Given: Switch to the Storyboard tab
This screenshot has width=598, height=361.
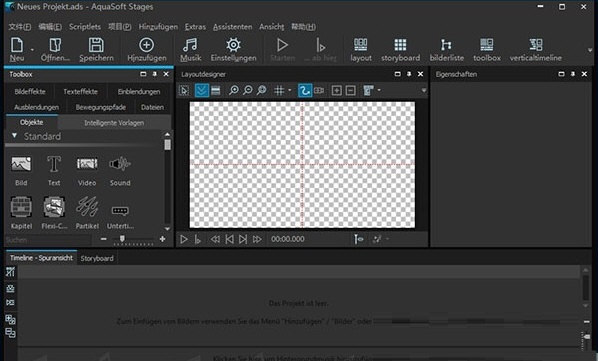Looking at the screenshot, I should 97,258.
